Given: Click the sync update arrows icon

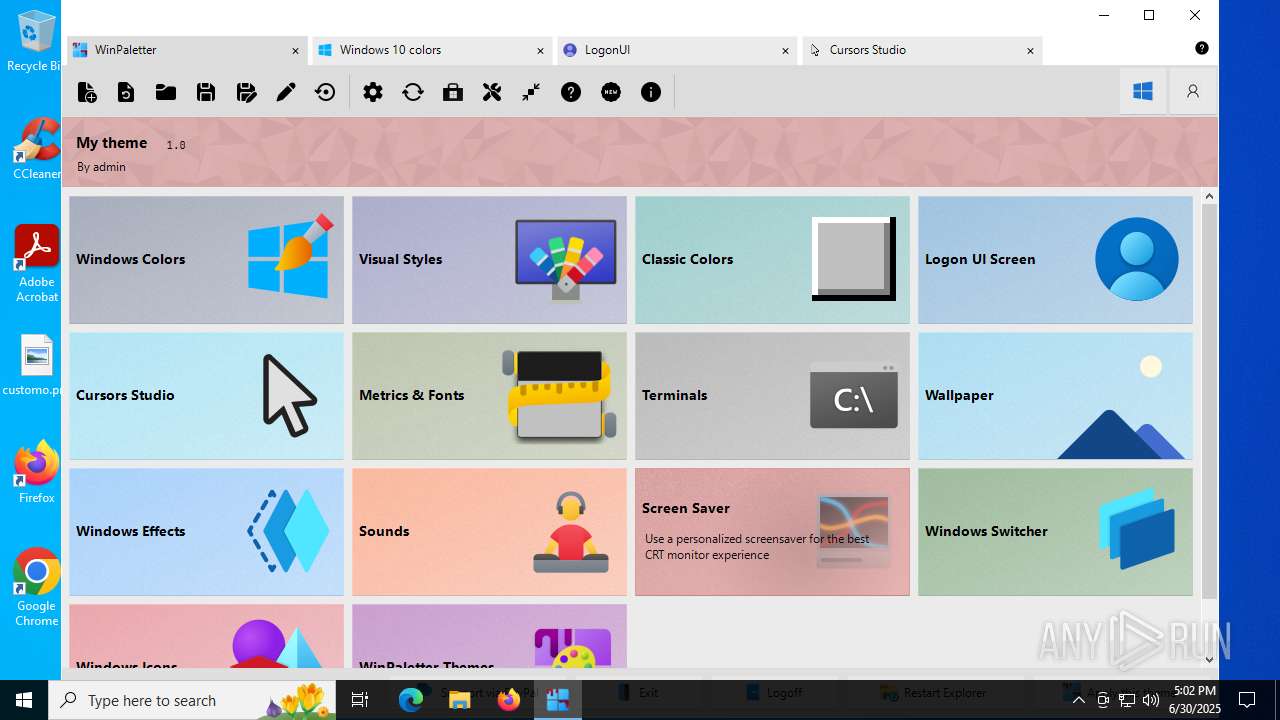Looking at the screenshot, I should point(413,92).
